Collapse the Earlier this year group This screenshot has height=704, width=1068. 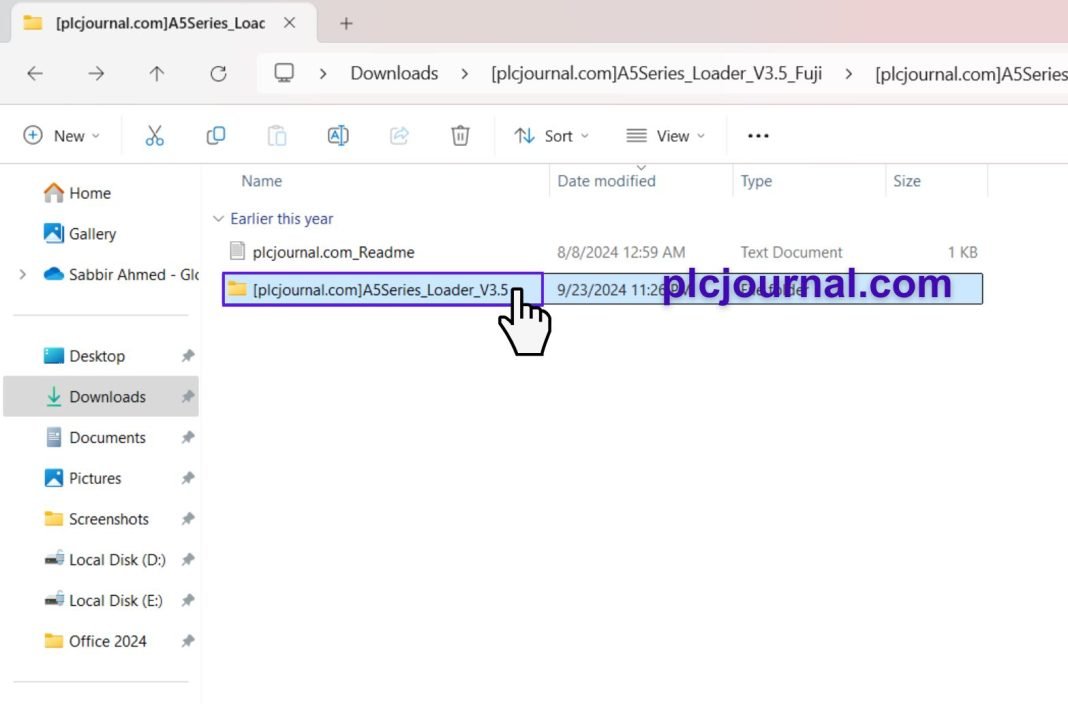218,219
